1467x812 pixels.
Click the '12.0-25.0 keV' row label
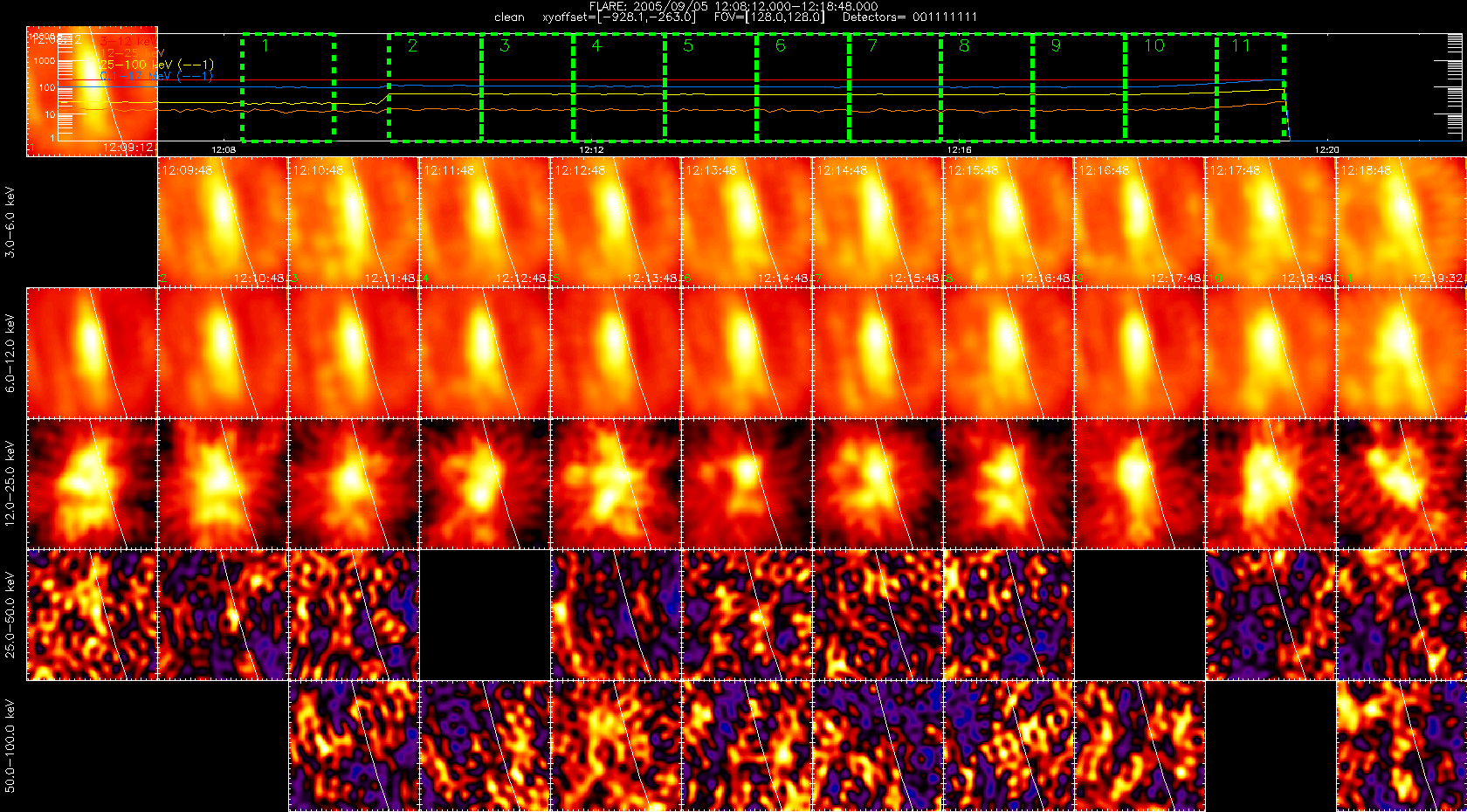pyautogui.click(x=10, y=484)
